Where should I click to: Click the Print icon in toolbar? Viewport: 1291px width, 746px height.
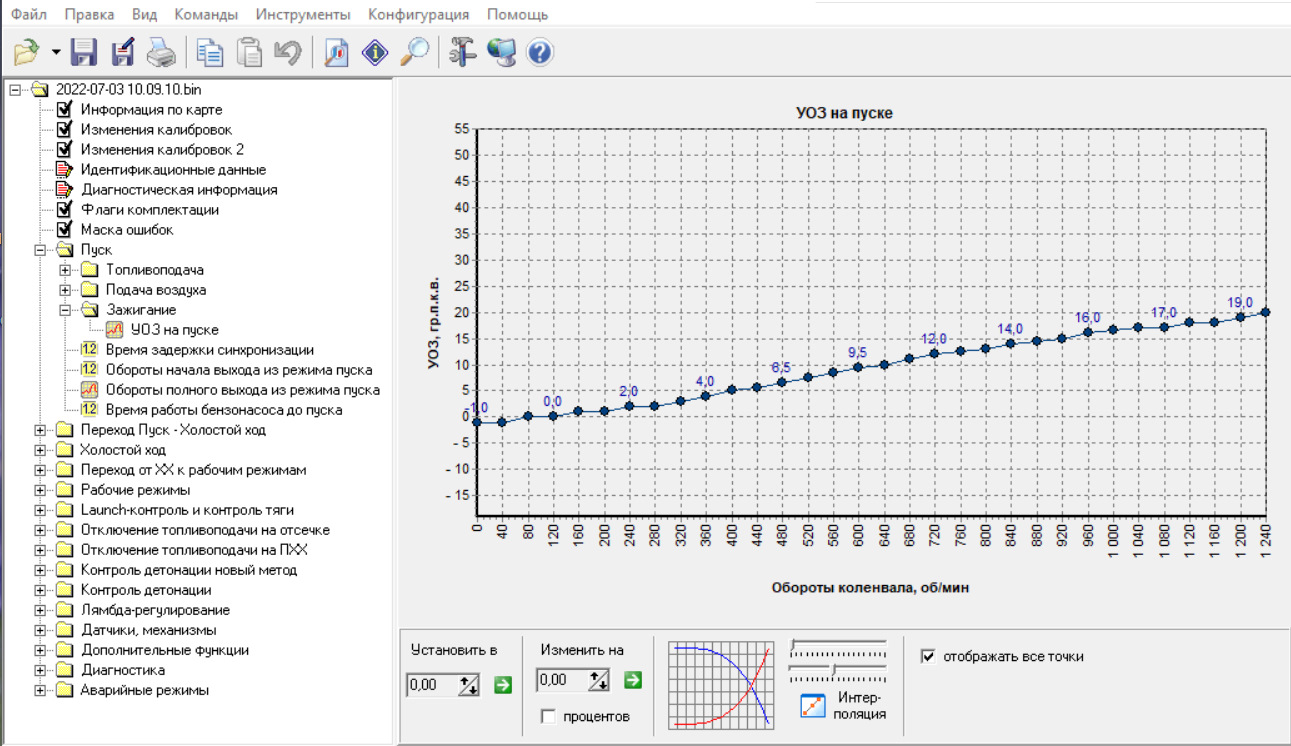(161, 52)
